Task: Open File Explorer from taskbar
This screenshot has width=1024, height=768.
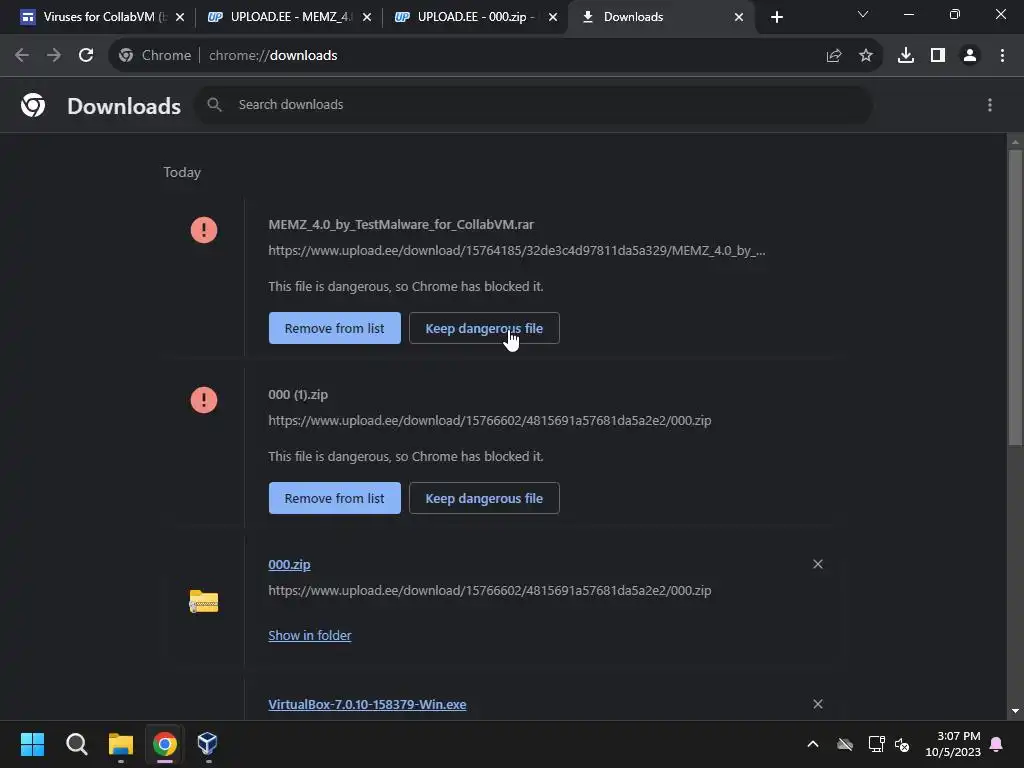Action: (121, 744)
